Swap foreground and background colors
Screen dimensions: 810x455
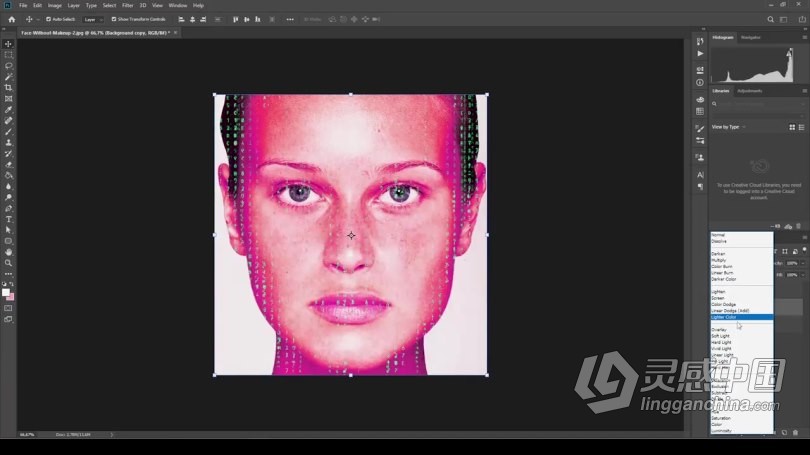(x=11, y=284)
